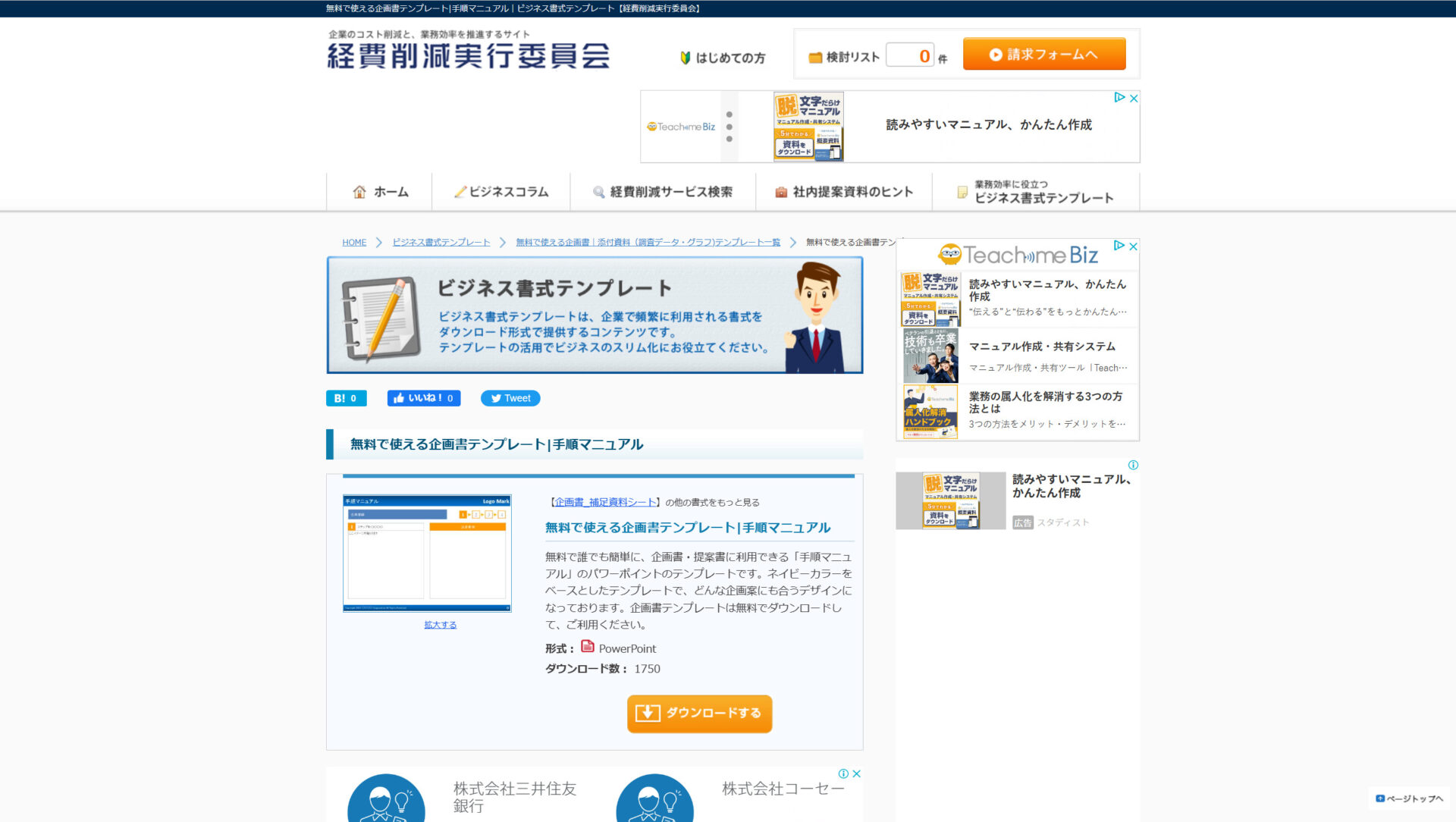The image size is (1456, 822).
Task: Click the ページトップへ arrow icon
Action: click(1379, 798)
